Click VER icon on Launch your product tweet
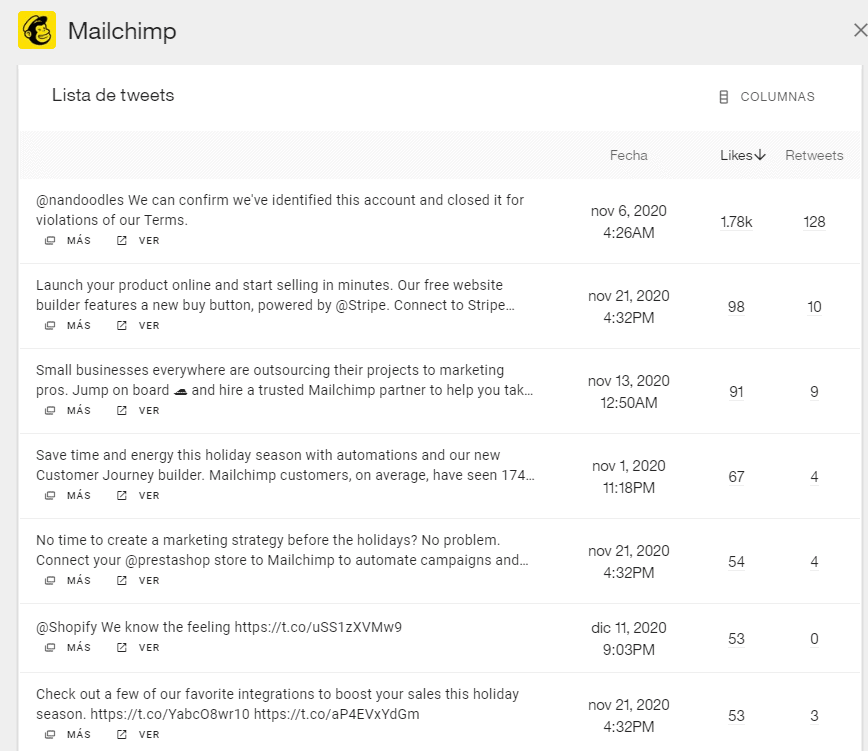This screenshot has width=868, height=751. pyautogui.click(x=122, y=326)
